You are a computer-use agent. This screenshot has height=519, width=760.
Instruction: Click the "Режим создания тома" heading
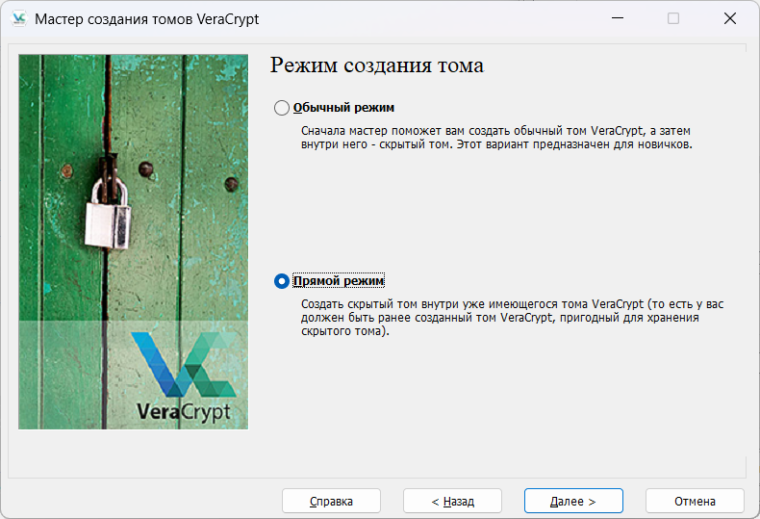point(377,66)
